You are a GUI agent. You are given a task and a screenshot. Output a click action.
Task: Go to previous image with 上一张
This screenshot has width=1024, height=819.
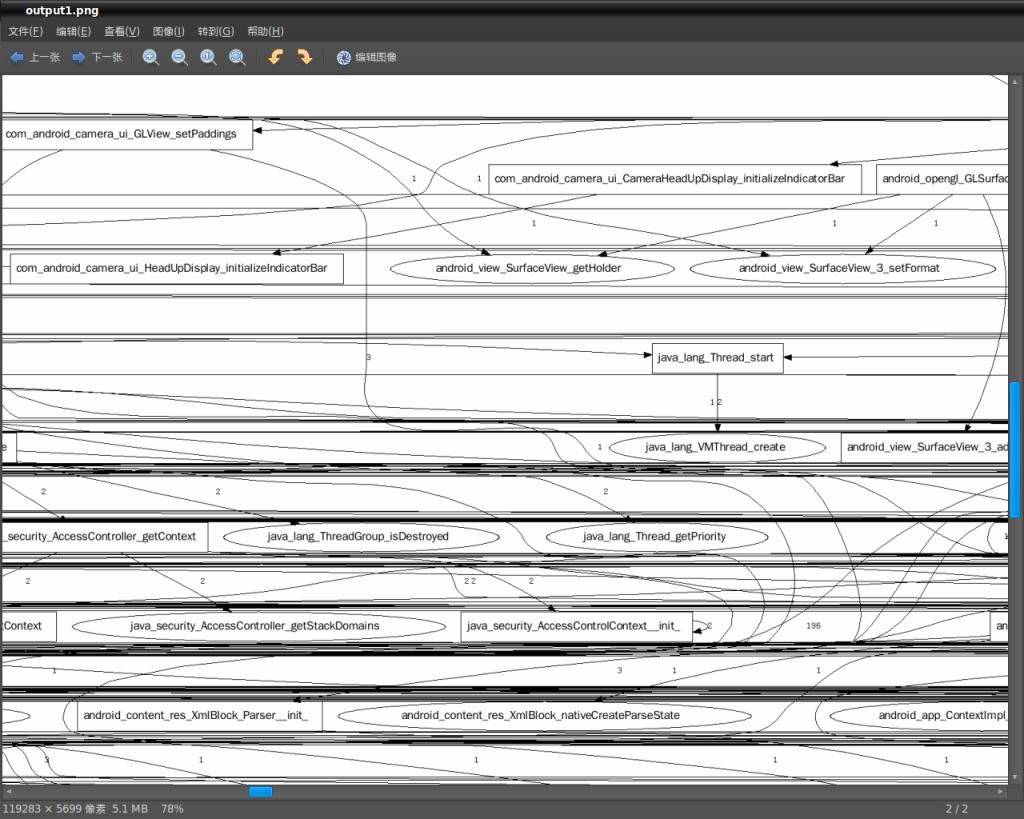[x=35, y=58]
